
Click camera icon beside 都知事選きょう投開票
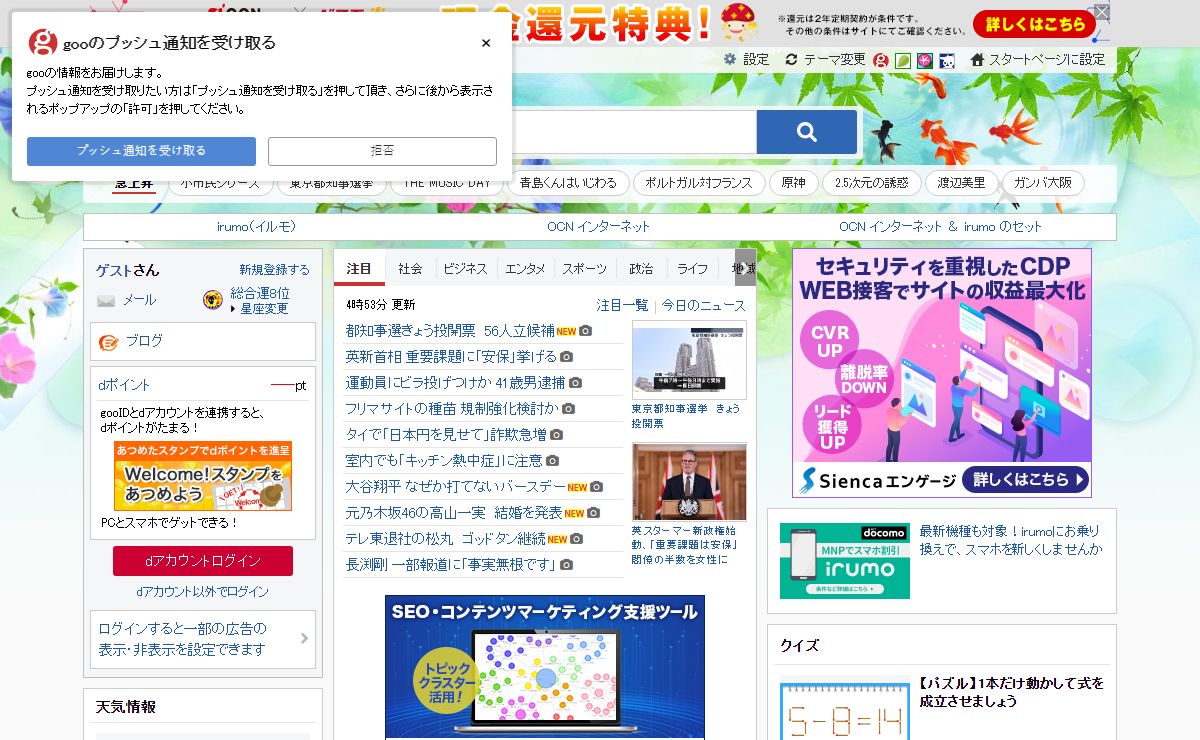click(586, 331)
